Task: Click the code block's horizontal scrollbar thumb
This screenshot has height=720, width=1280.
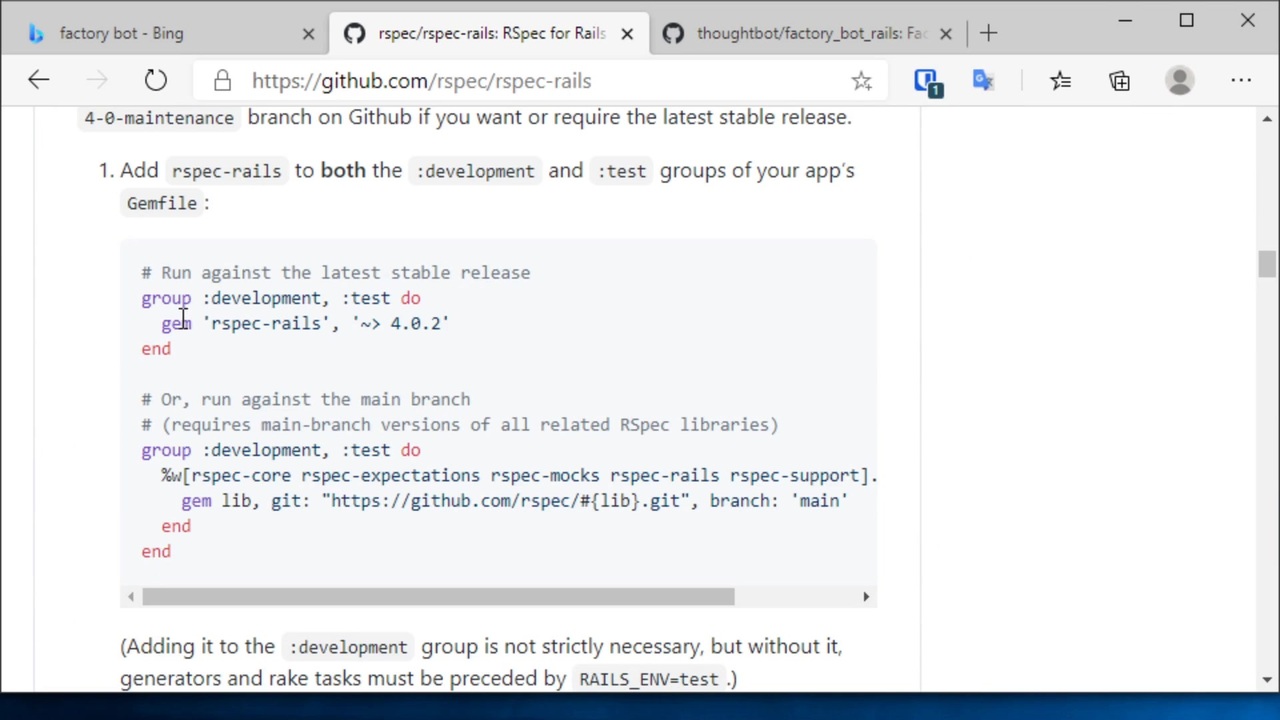Action: (438, 597)
